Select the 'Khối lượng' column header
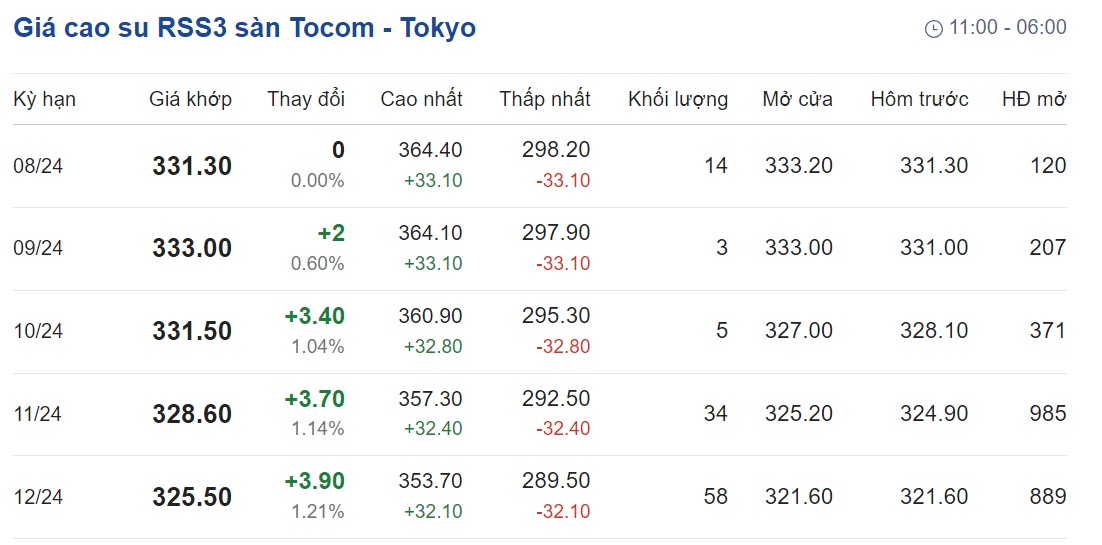The image size is (1102, 545). 678,99
